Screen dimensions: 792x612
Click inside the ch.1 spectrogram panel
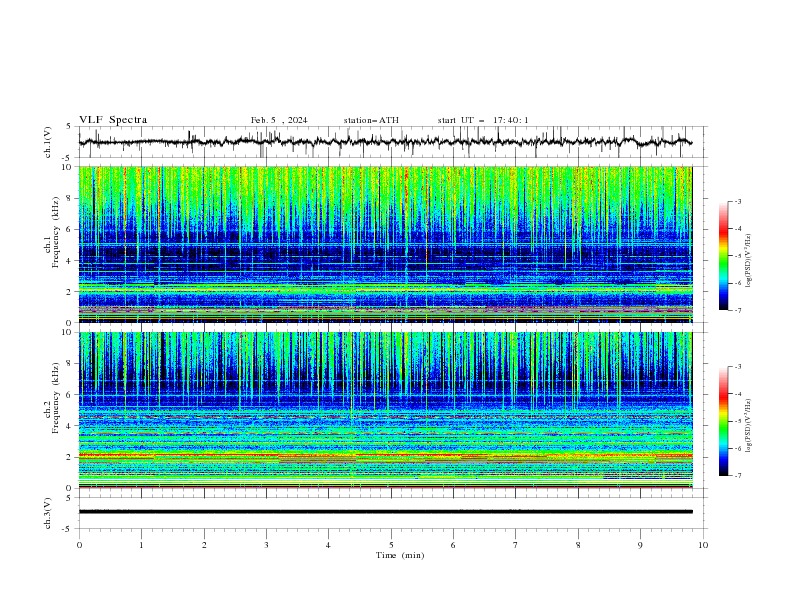(x=385, y=244)
